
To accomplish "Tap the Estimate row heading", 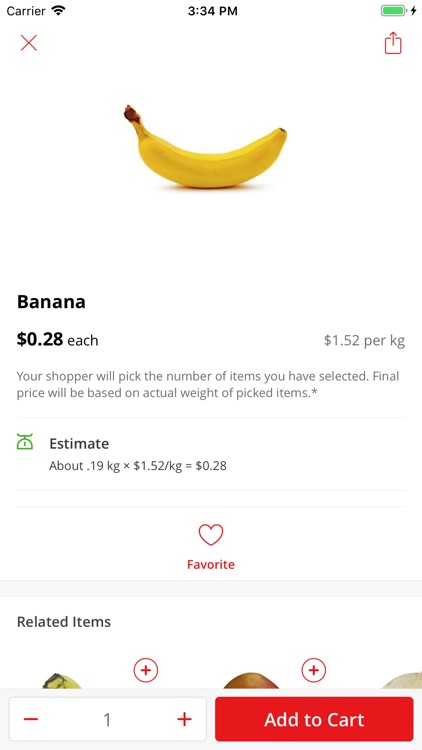I will [x=79, y=443].
